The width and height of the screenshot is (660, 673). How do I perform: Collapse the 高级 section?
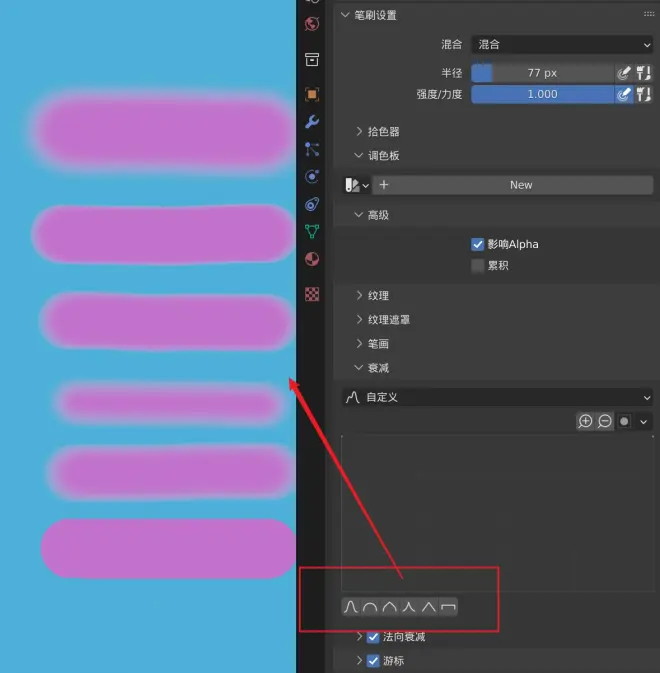[359, 215]
